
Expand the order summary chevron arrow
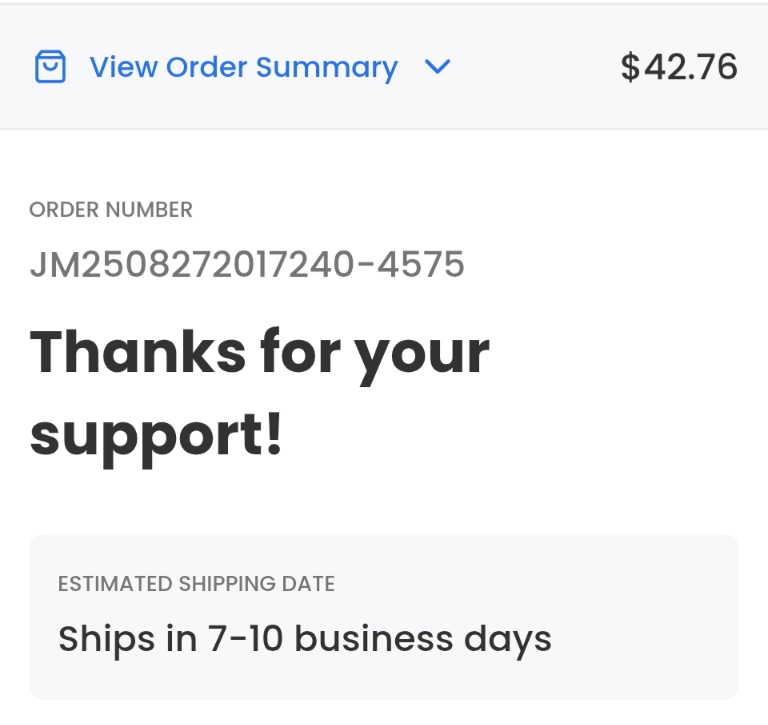tap(438, 68)
